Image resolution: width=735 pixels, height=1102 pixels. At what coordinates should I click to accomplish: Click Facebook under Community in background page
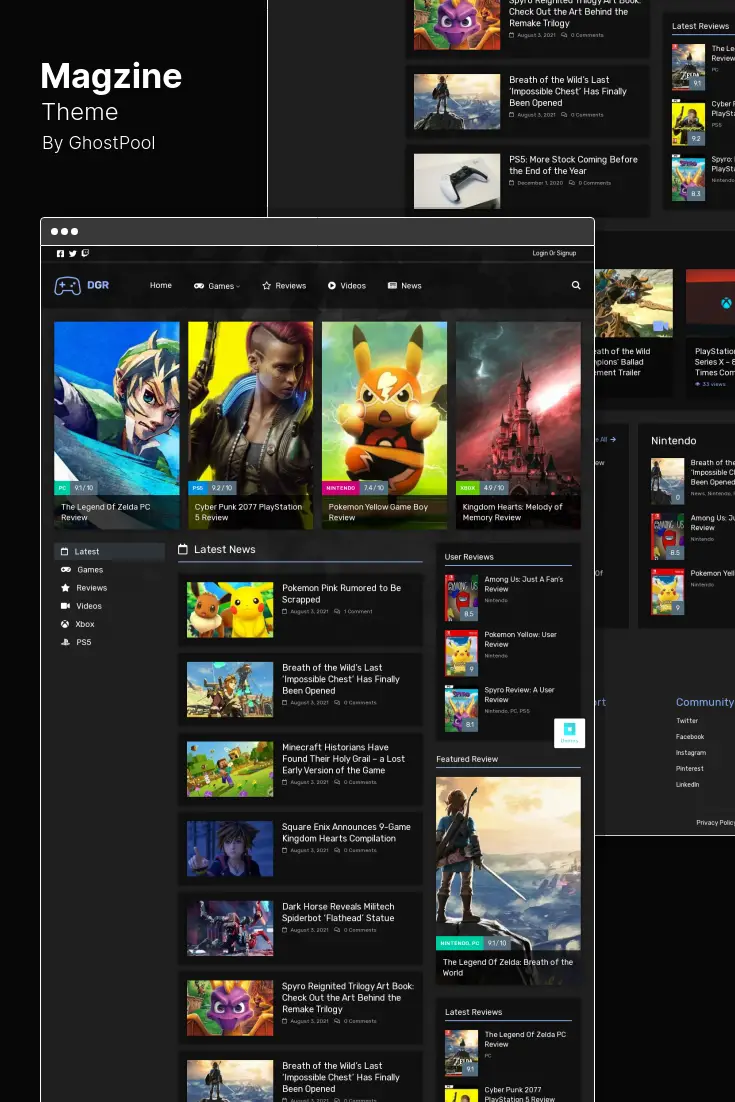tap(690, 737)
